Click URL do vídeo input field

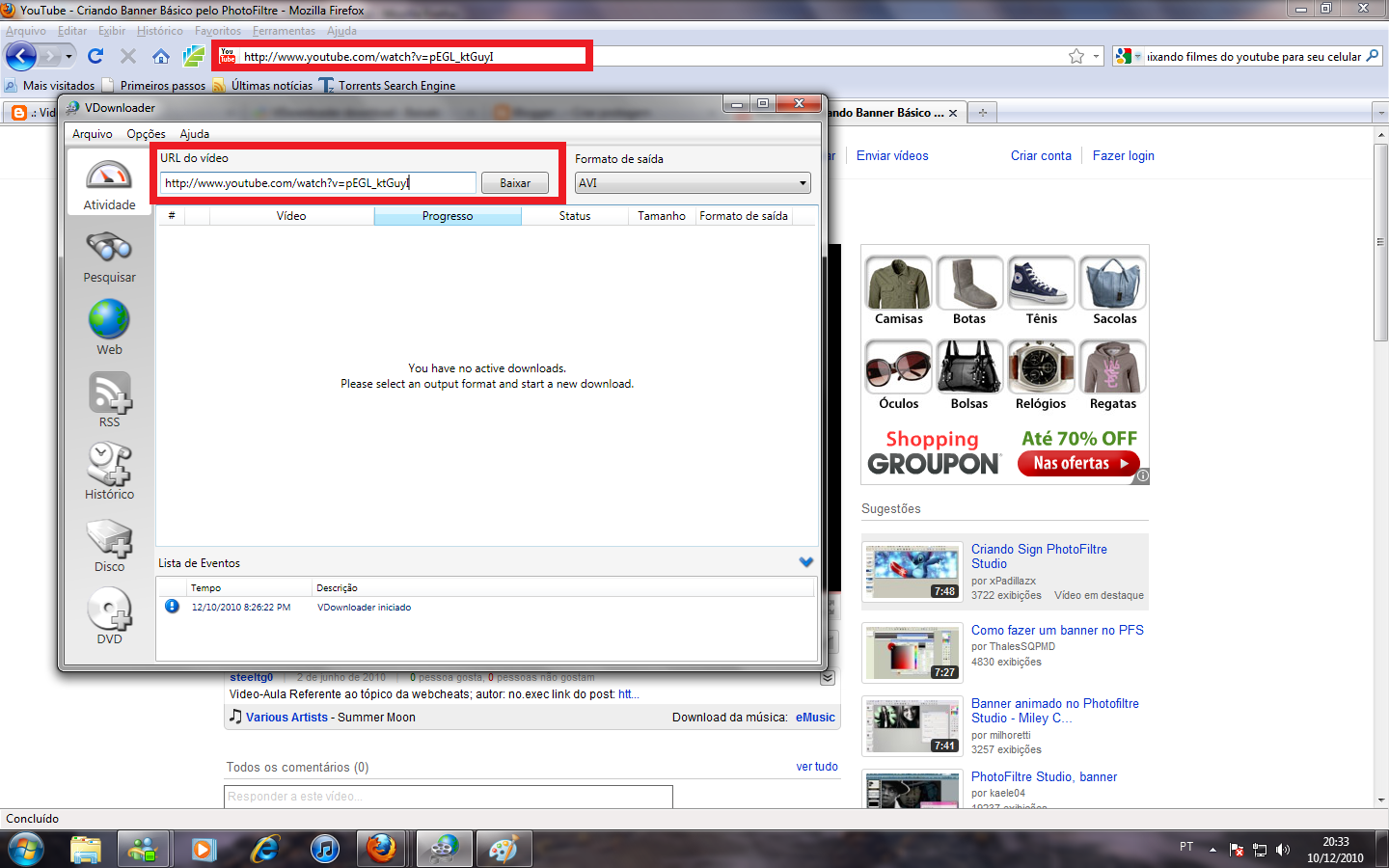318,183
